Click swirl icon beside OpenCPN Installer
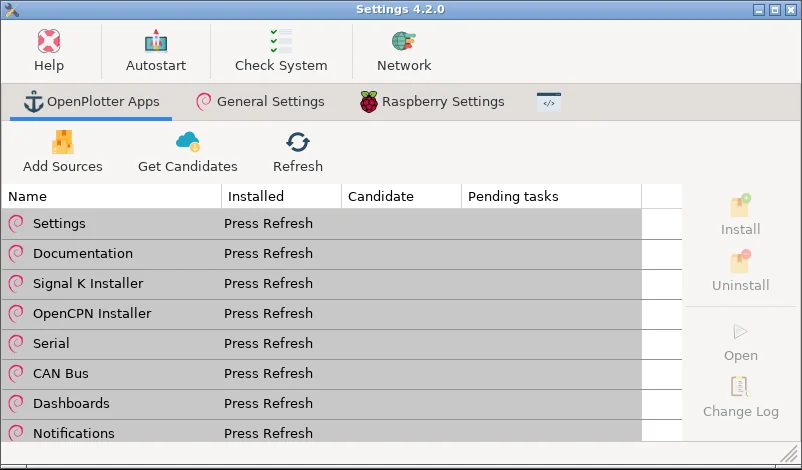 coord(16,314)
